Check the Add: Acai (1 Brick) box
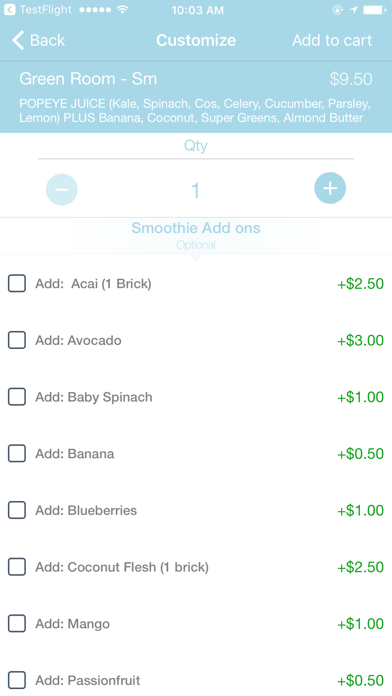The height and width of the screenshot is (696, 392). click(x=17, y=283)
